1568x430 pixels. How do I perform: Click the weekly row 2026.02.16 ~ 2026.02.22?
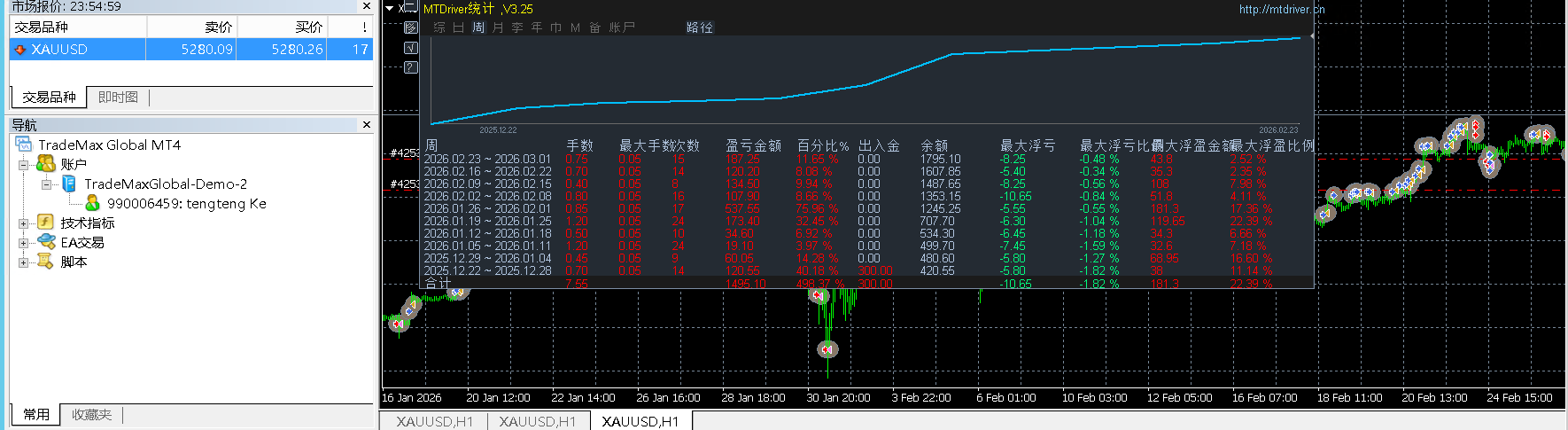click(x=487, y=172)
